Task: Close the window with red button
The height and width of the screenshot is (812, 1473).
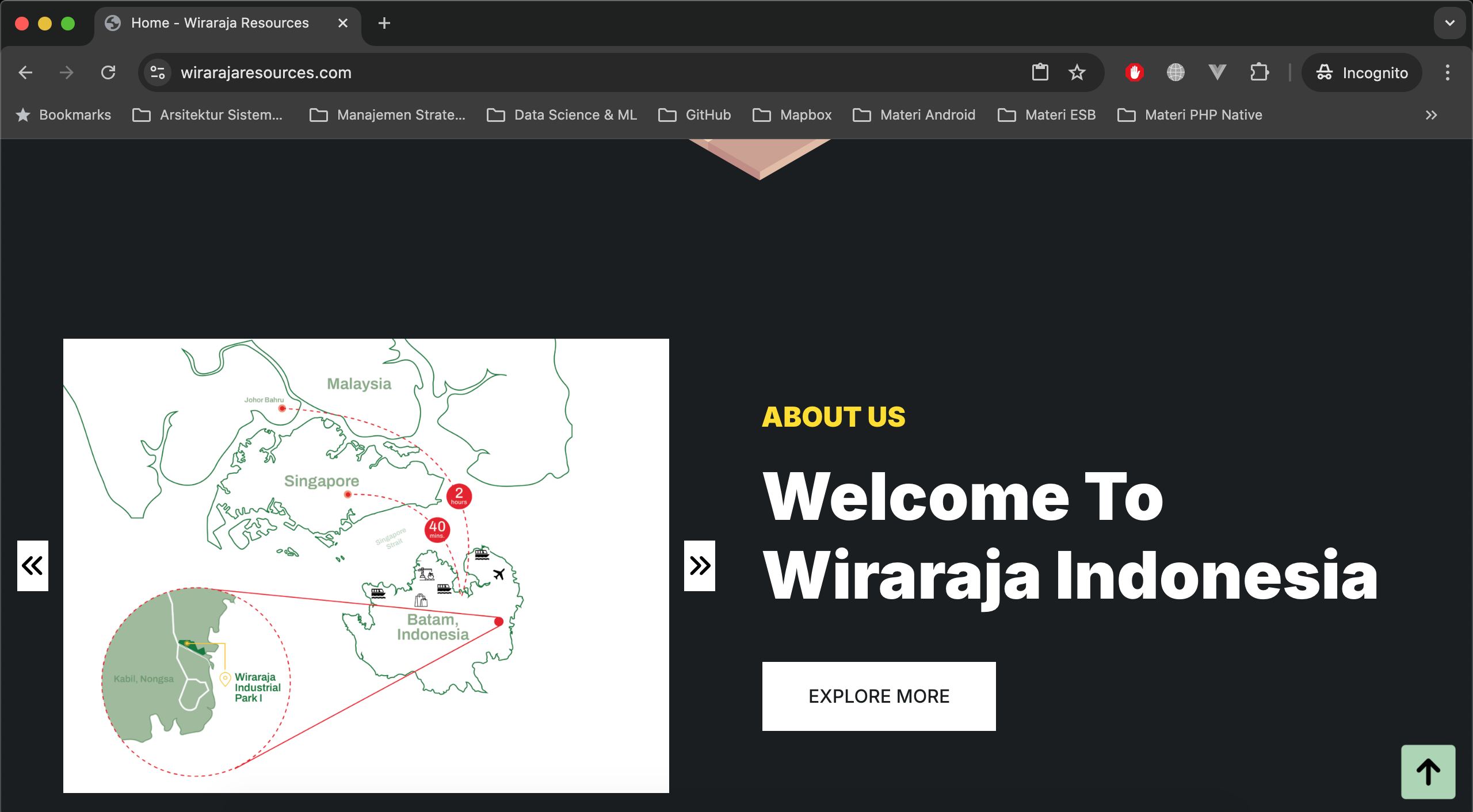Action: pos(22,23)
